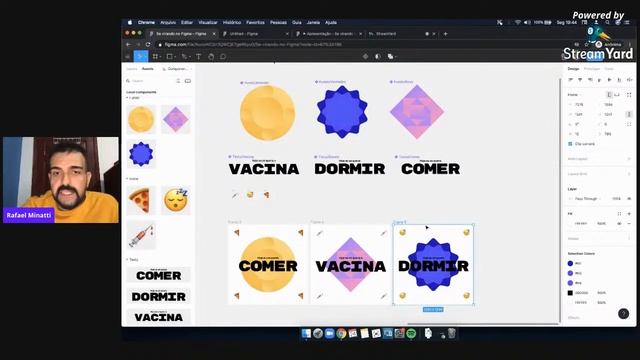Click Align bottom icon

tap(619, 80)
